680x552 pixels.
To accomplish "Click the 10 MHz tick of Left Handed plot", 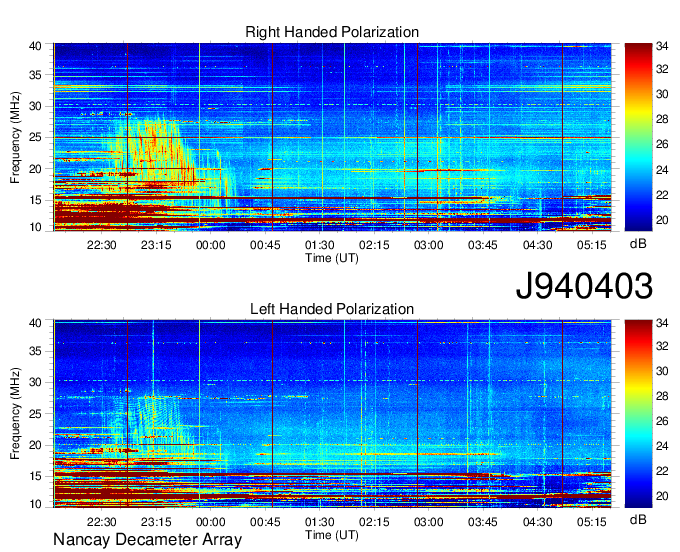I will [x=35, y=504].
